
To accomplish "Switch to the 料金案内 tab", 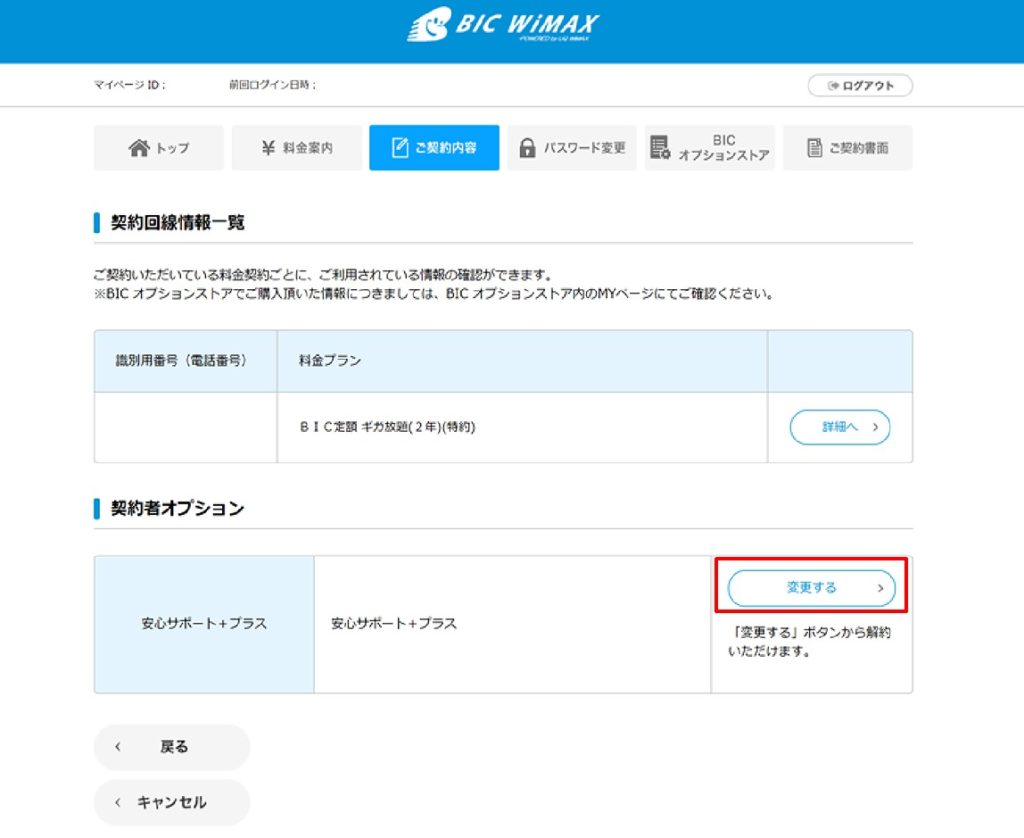I will [x=296, y=148].
